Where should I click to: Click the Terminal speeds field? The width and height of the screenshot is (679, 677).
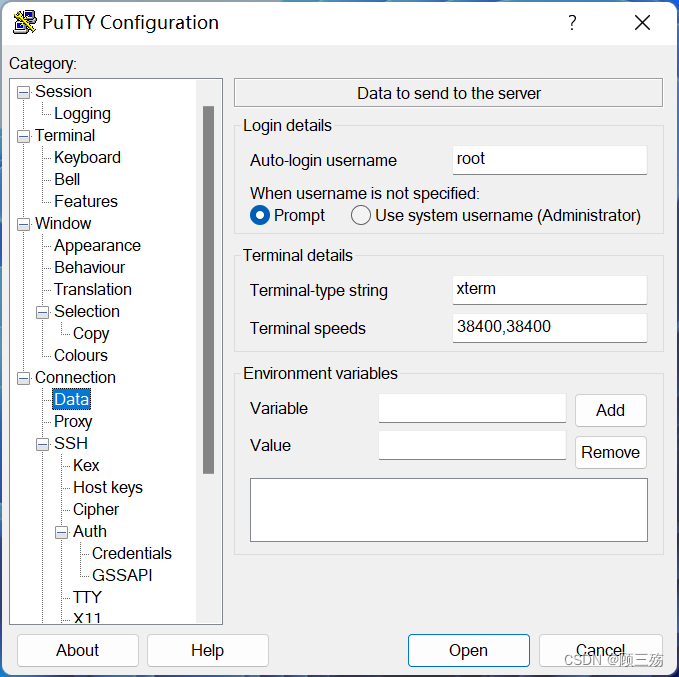click(550, 328)
